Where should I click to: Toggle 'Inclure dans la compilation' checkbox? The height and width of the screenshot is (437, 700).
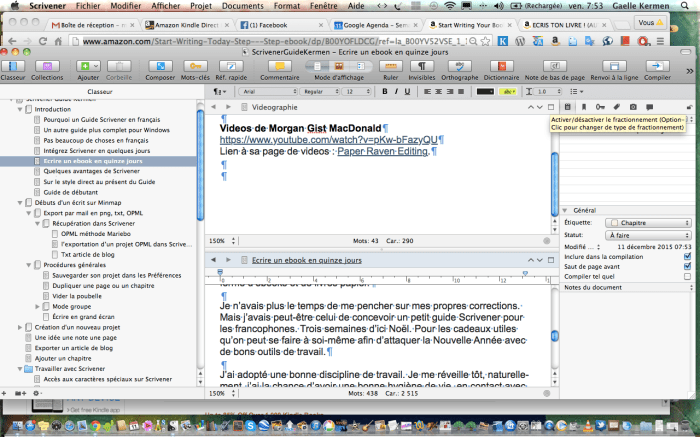click(686, 256)
